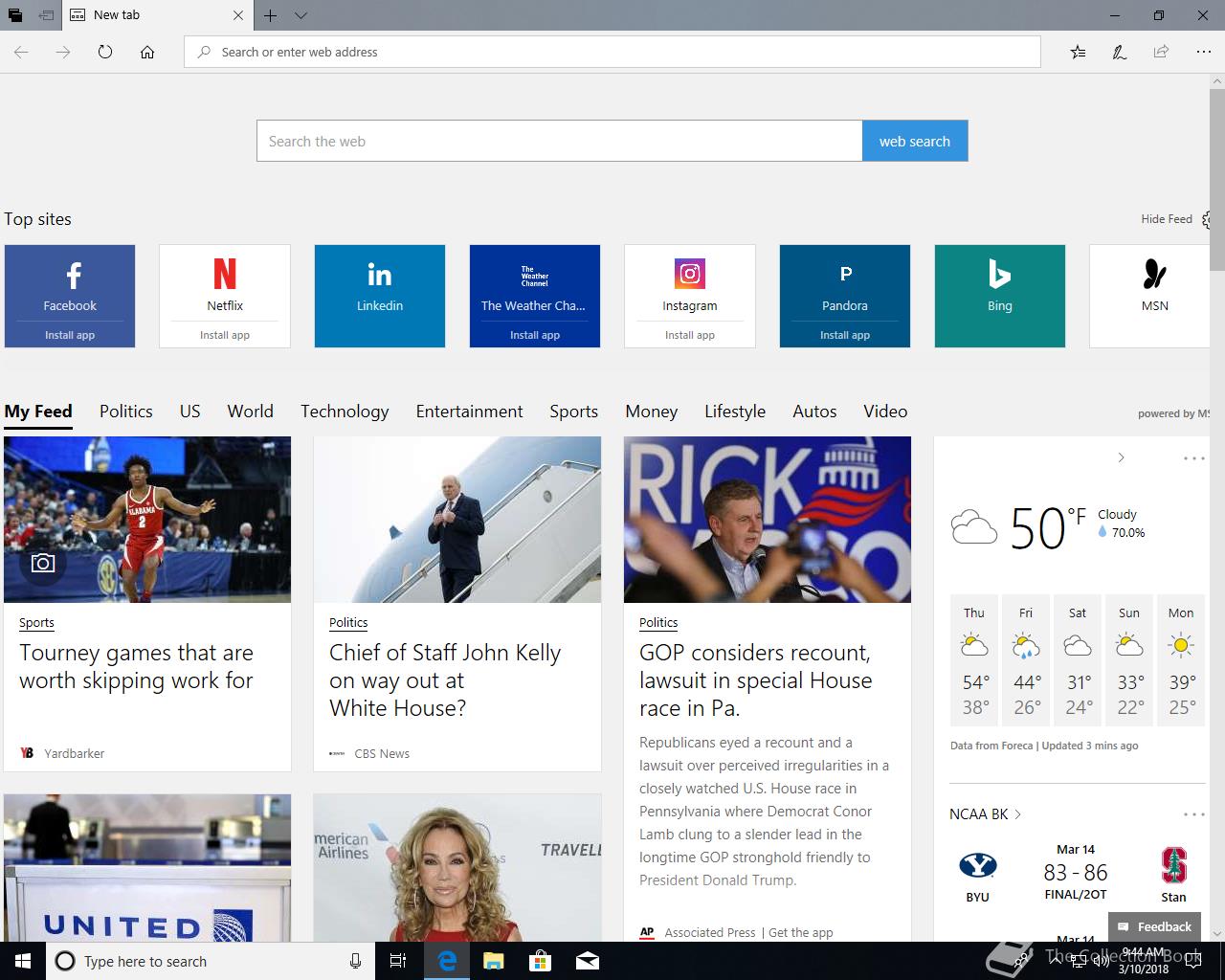
Task: Open Mail app from taskbar
Action: [x=588, y=961]
